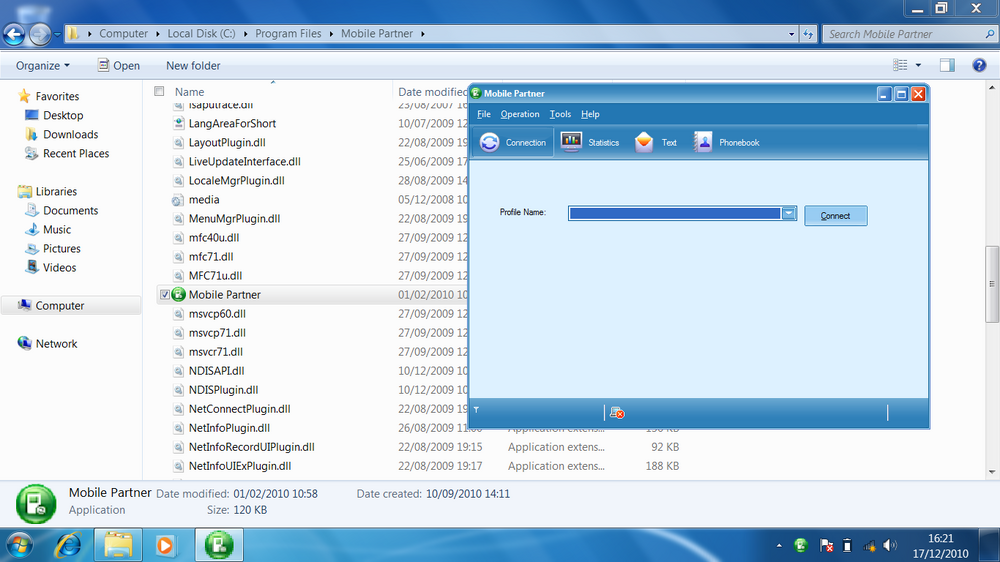Select Documents library
Image resolution: width=1000 pixels, height=562 pixels.
[70, 211]
